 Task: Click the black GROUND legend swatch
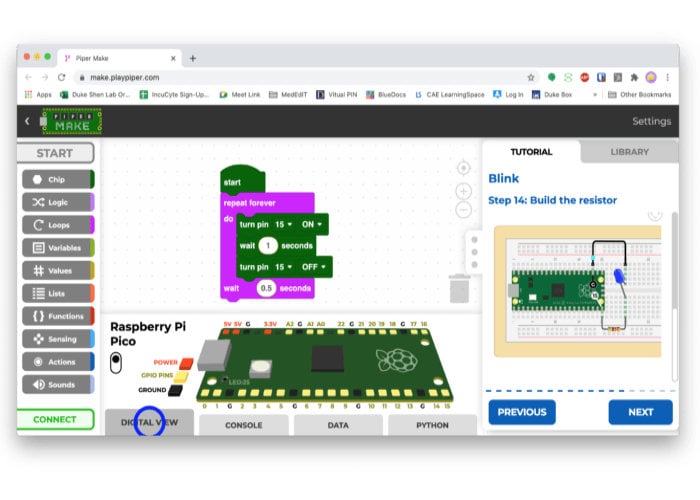coord(175,391)
